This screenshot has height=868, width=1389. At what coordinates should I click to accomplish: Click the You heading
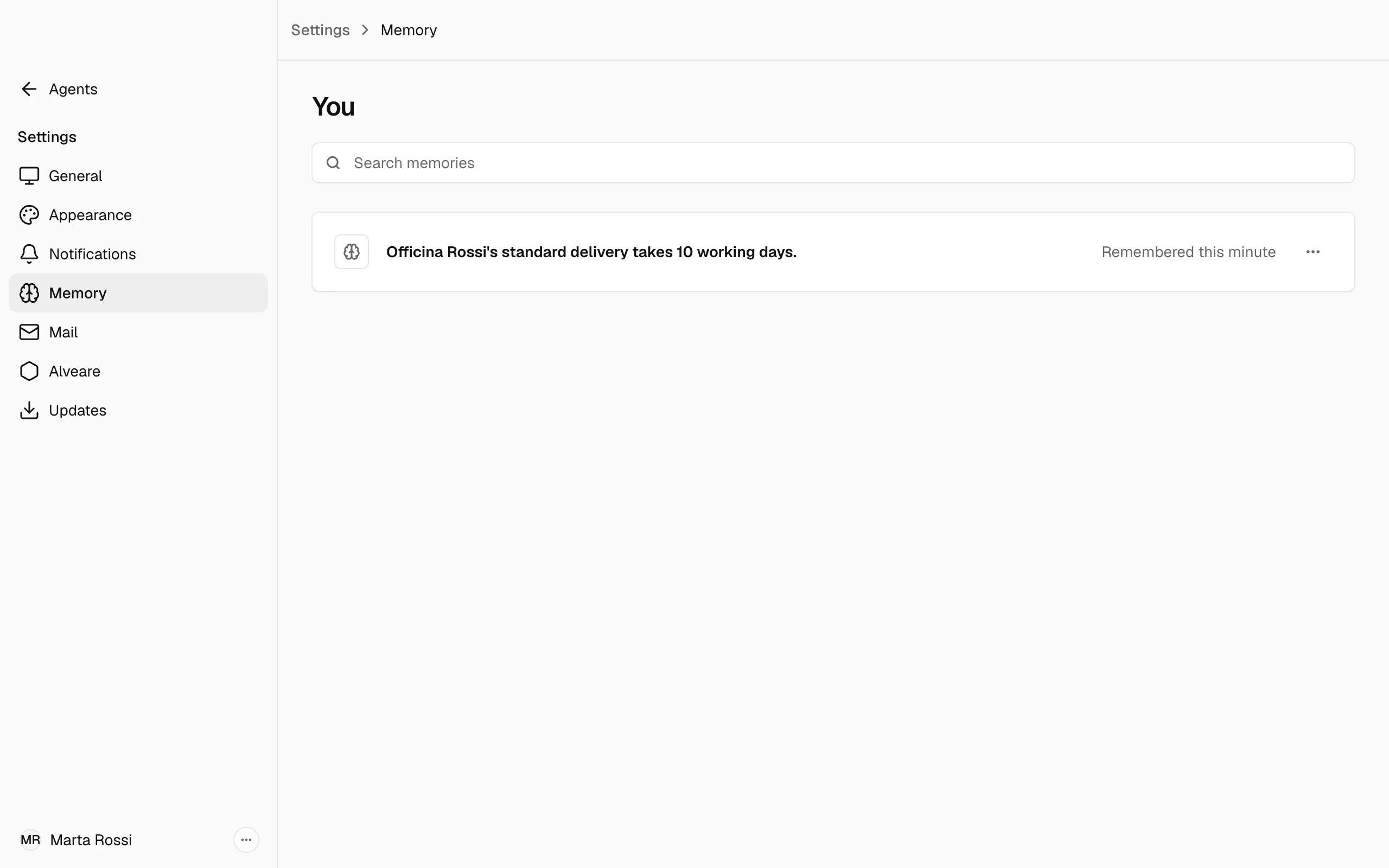(334, 107)
